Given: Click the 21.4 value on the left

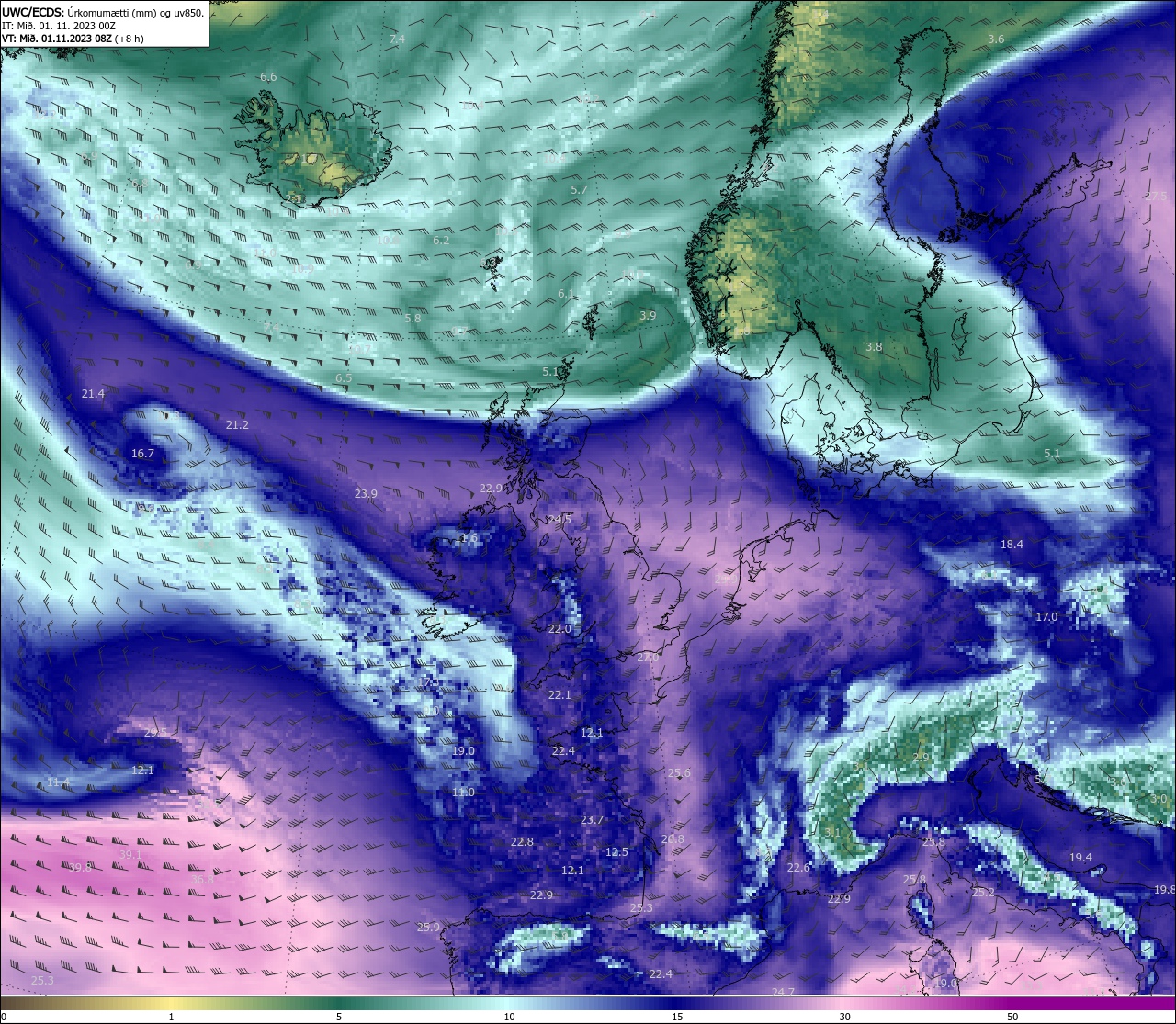Looking at the screenshot, I should [93, 394].
